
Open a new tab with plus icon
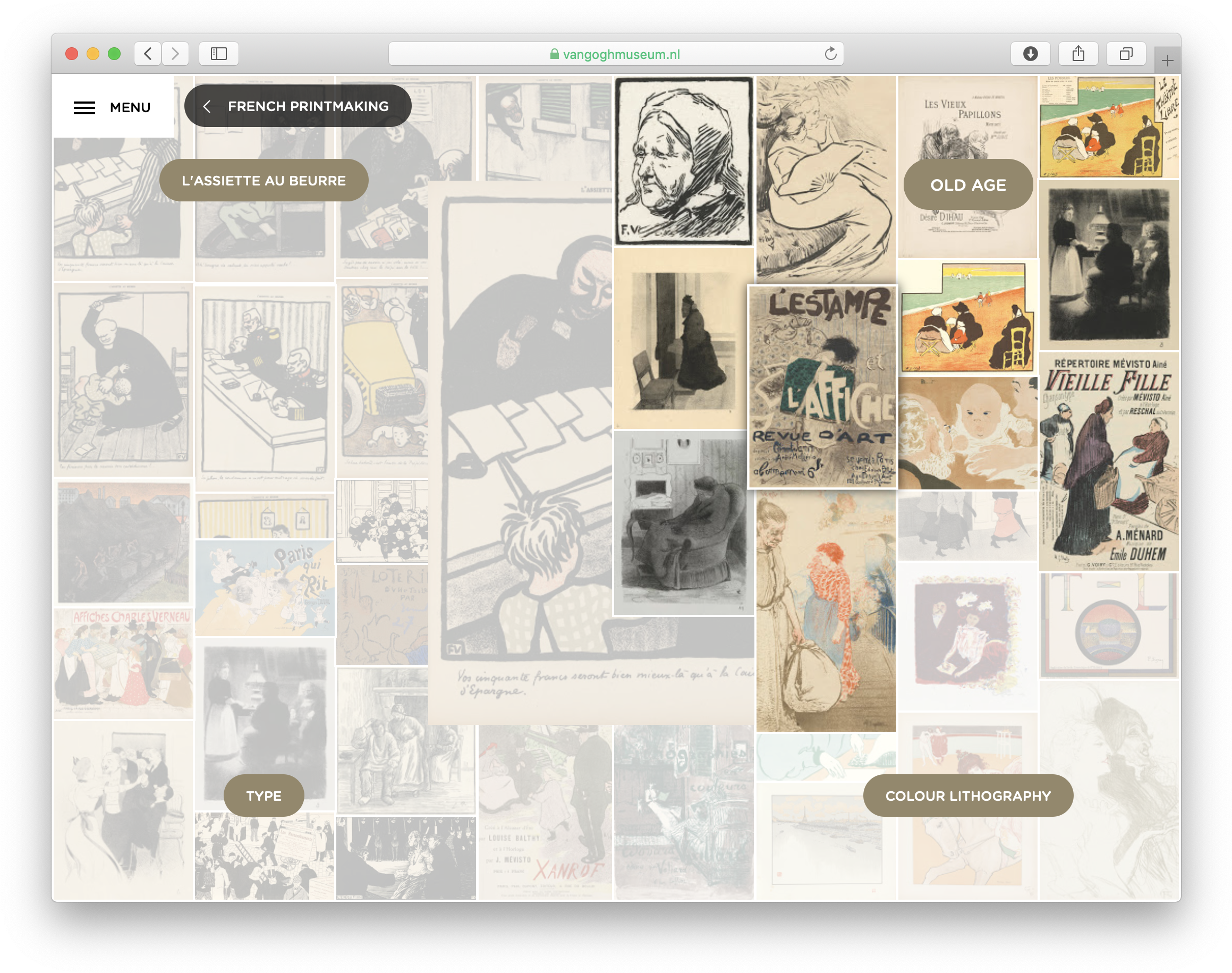click(1167, 61)
